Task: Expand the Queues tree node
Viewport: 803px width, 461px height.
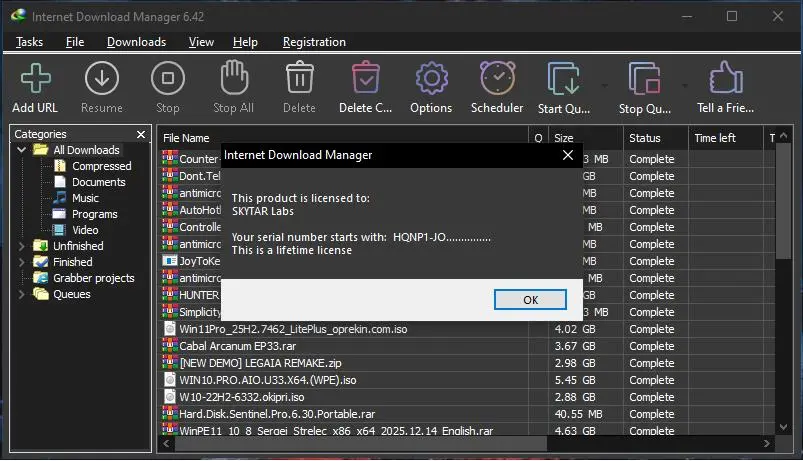Action: [x=22, y=294]
